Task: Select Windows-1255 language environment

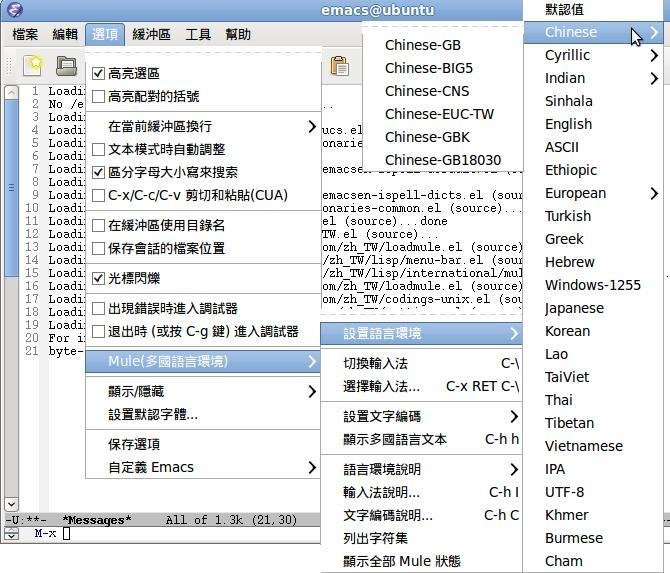Action: 593,285
